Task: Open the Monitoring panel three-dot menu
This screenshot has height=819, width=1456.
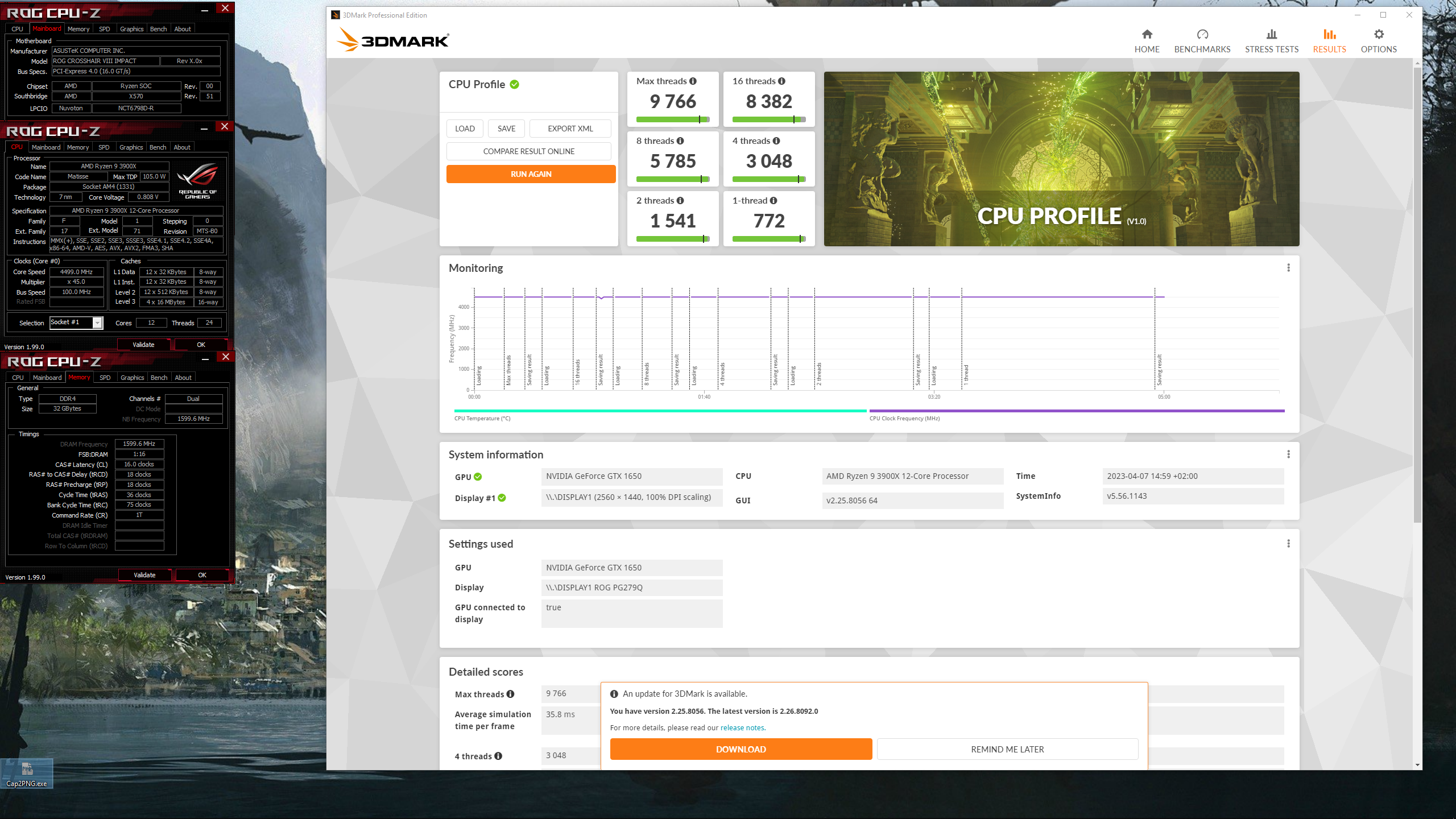Action: click(x=1288, y=268)
